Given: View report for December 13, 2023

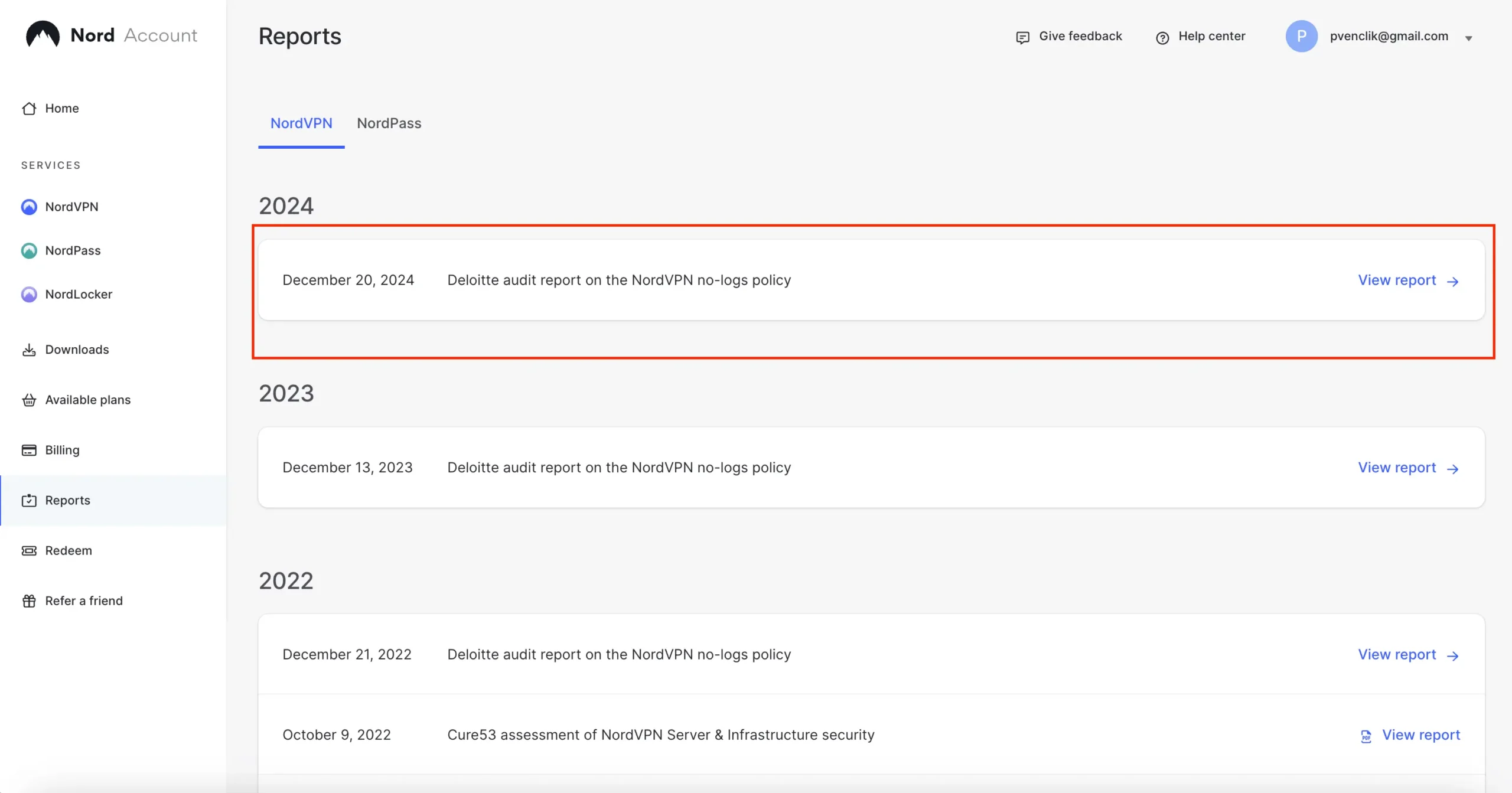Looking at the screenshot, I should (1397, 467).
